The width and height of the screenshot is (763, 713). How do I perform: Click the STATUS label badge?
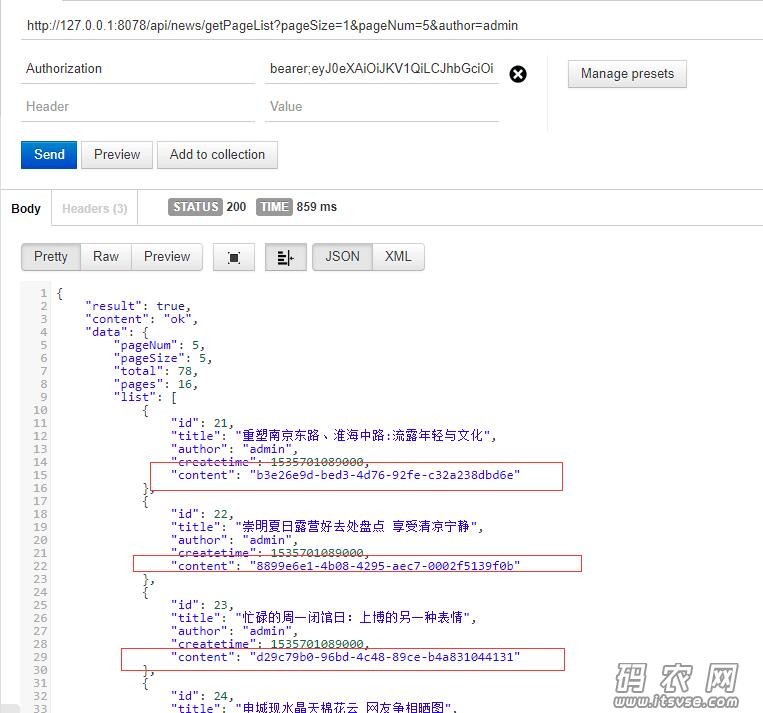pyautogui.click(x=195, y=207)
